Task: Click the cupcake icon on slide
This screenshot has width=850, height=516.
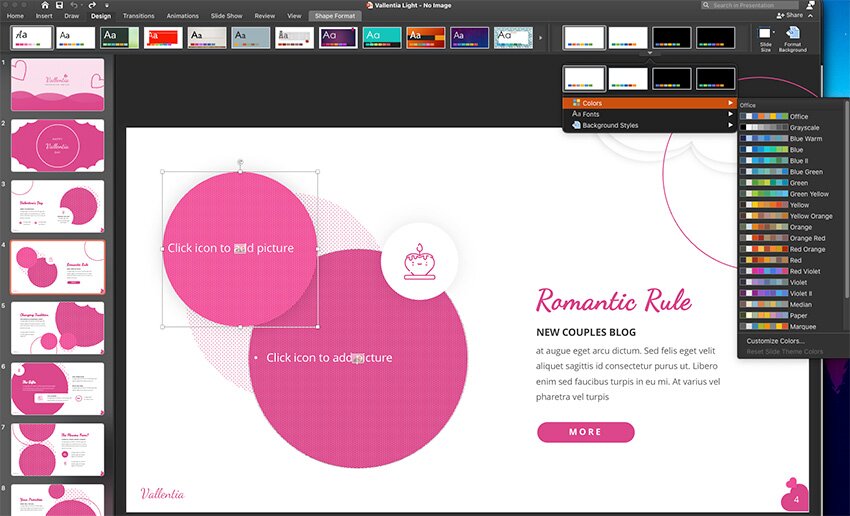Action: tap(419, 261)
